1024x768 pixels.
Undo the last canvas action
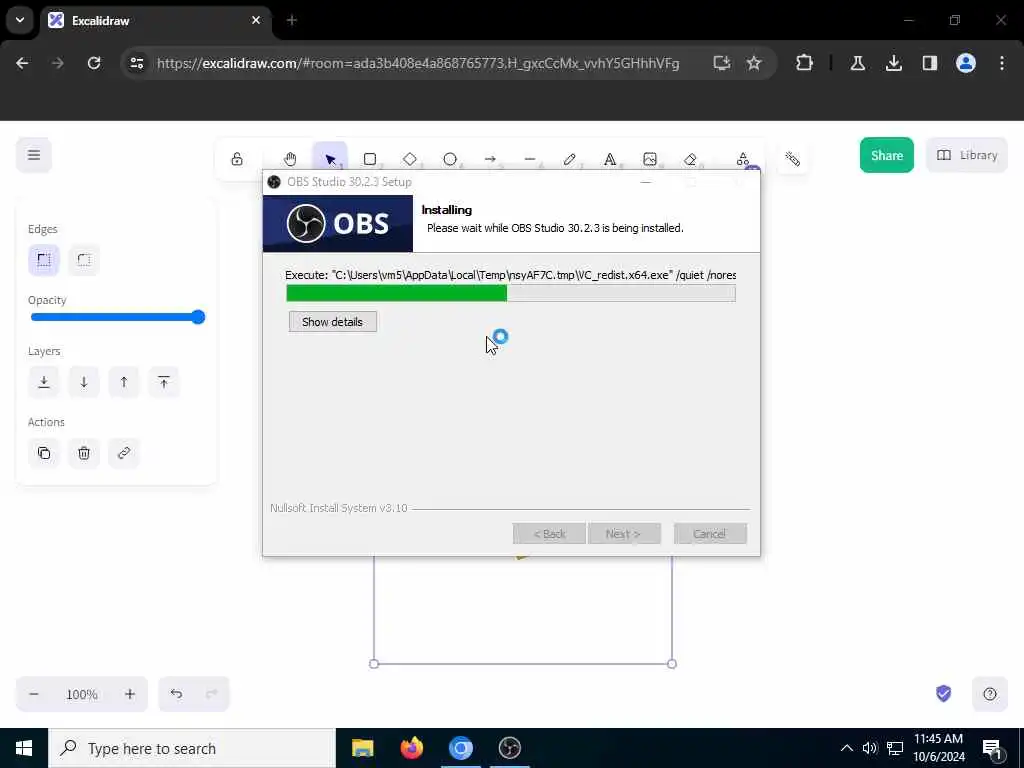pyautogui.click(x=176, y=694)
